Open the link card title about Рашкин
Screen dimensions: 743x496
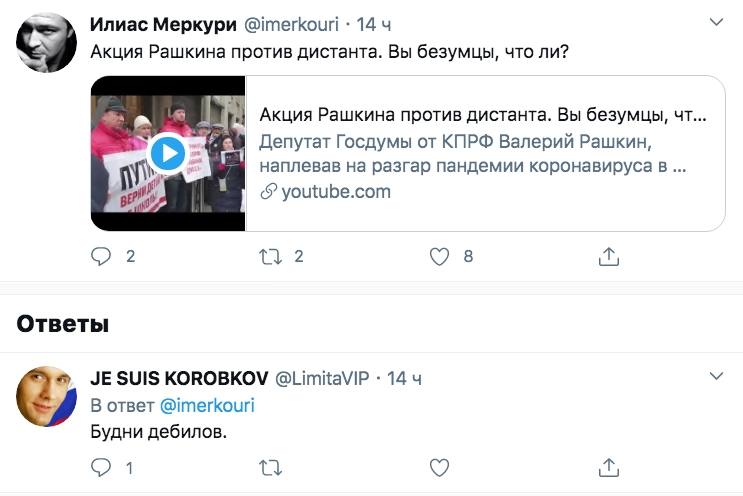point(482,113)
